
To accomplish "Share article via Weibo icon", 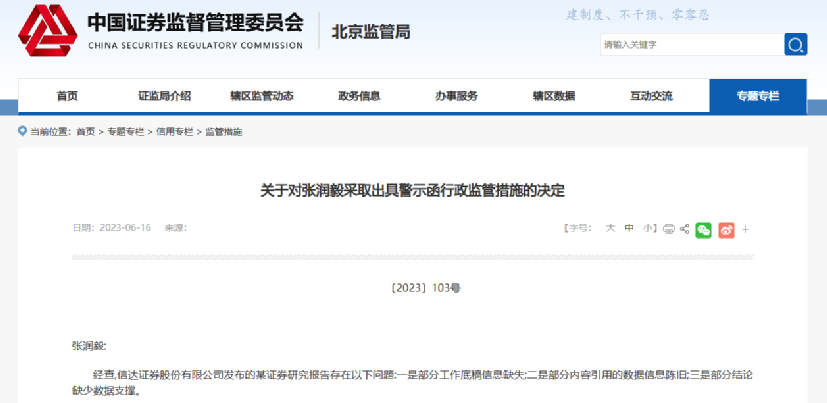I will (726, 229).
